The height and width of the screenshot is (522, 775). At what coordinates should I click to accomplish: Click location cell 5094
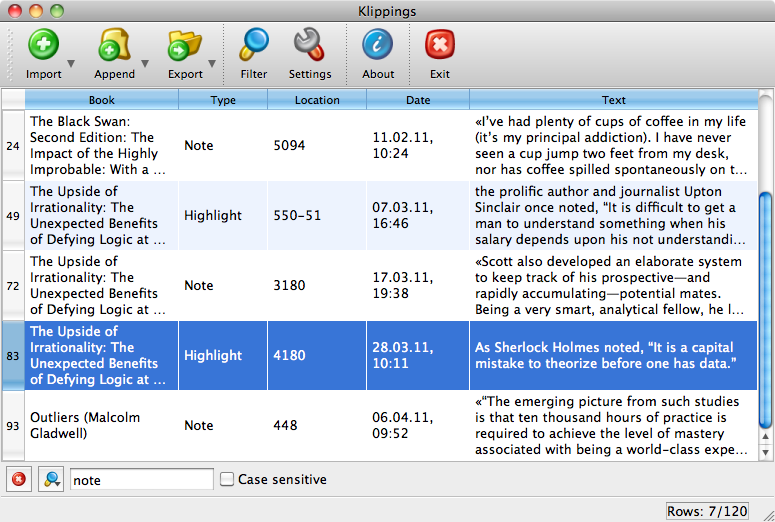tap(317, 145)
